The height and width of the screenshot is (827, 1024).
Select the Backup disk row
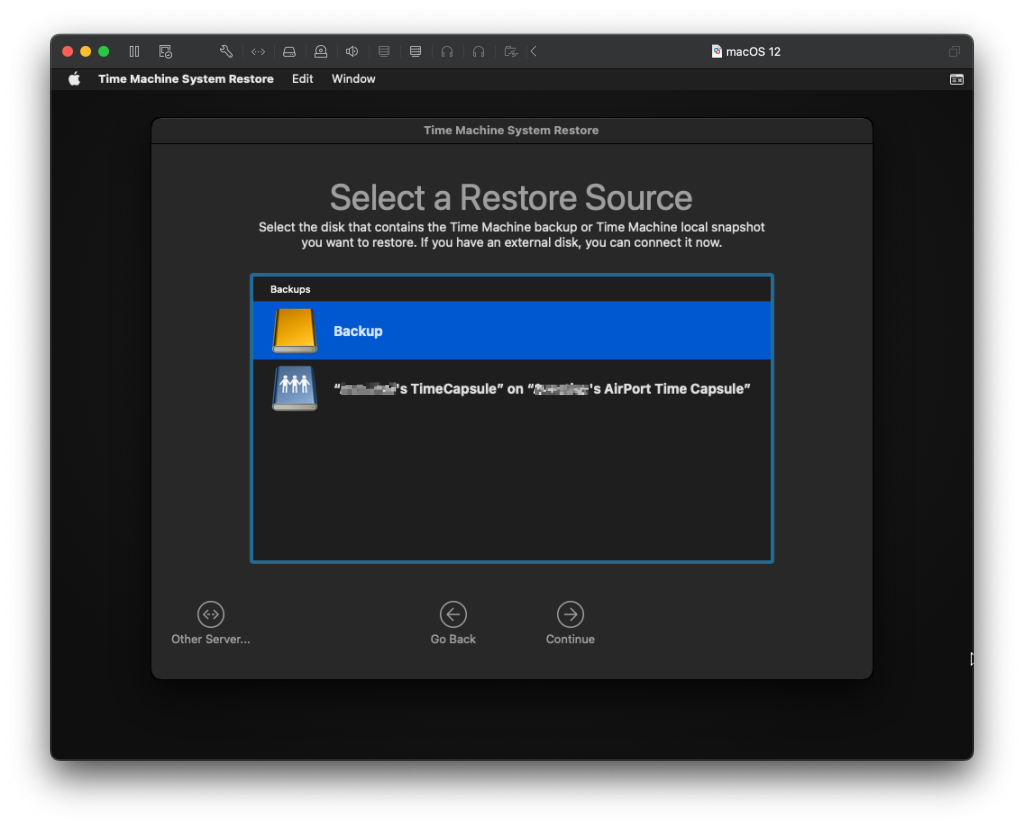[512, 331]
